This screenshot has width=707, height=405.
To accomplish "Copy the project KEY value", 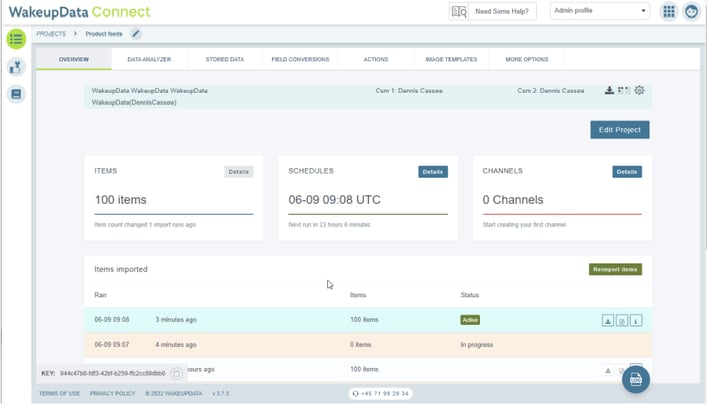I will point(176,373).
